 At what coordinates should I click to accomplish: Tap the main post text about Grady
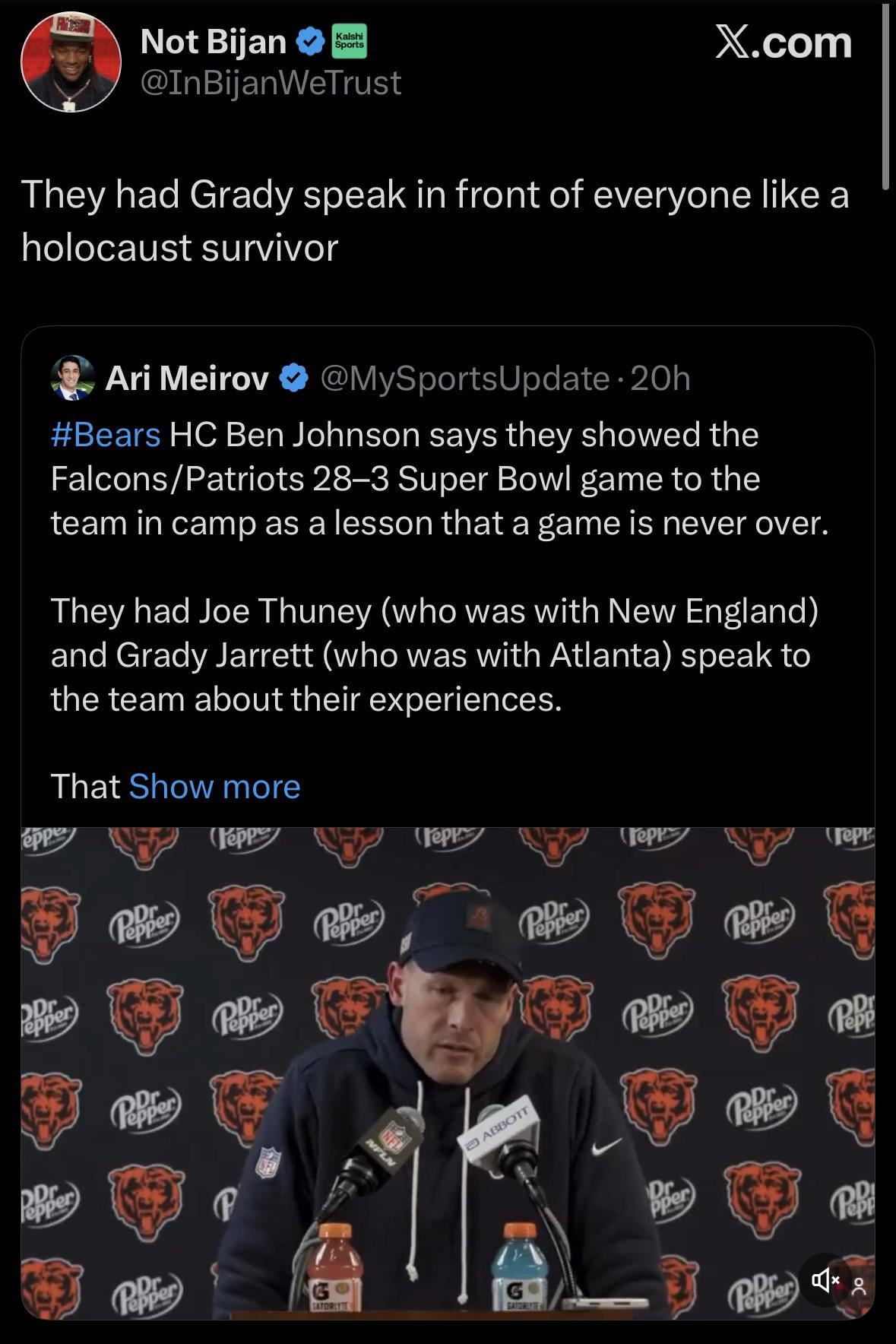point(433,220)
